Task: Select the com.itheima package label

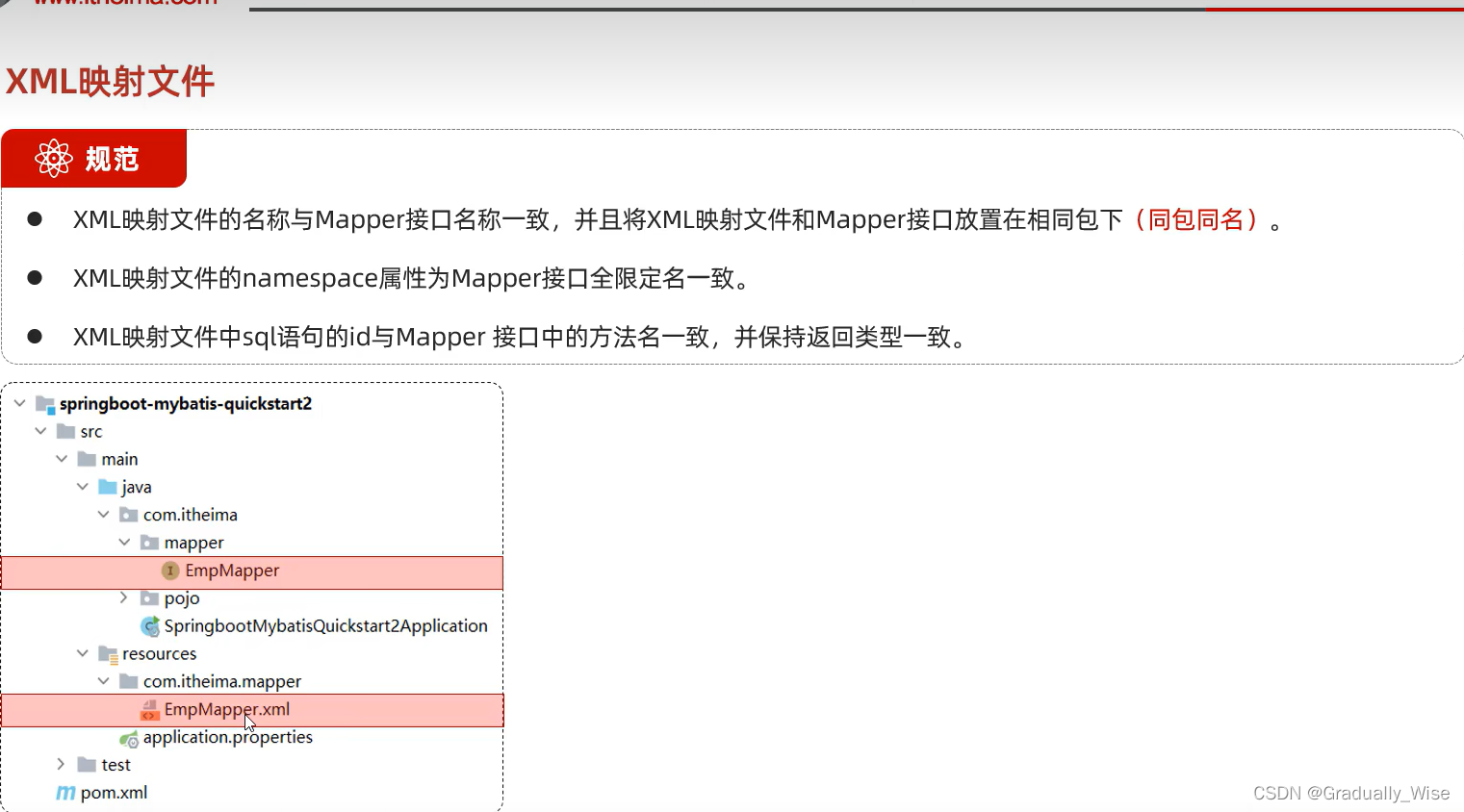Action: [x=191, y=515]
